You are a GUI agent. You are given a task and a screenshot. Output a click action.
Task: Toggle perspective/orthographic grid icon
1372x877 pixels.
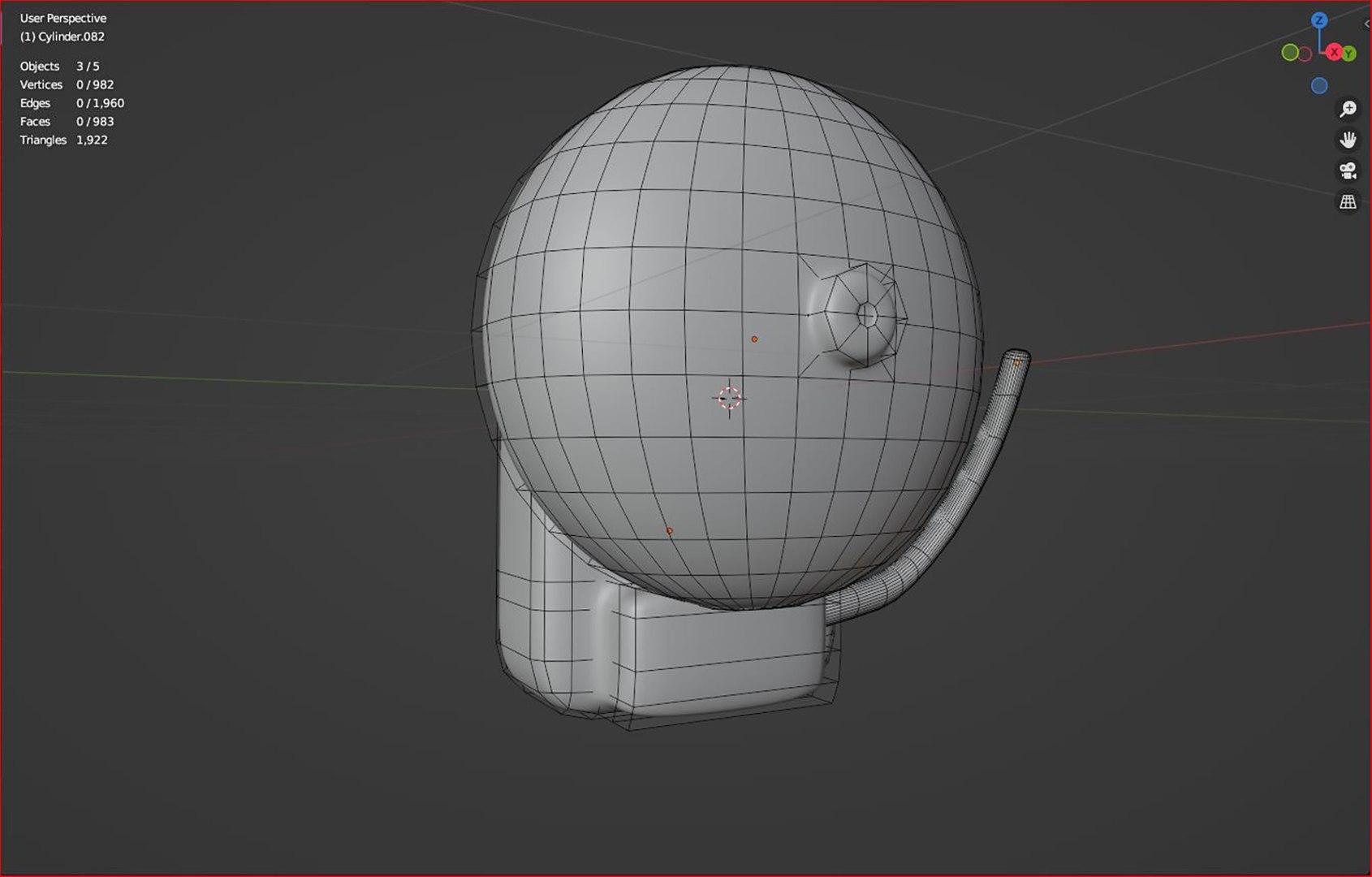point(1348,201)
